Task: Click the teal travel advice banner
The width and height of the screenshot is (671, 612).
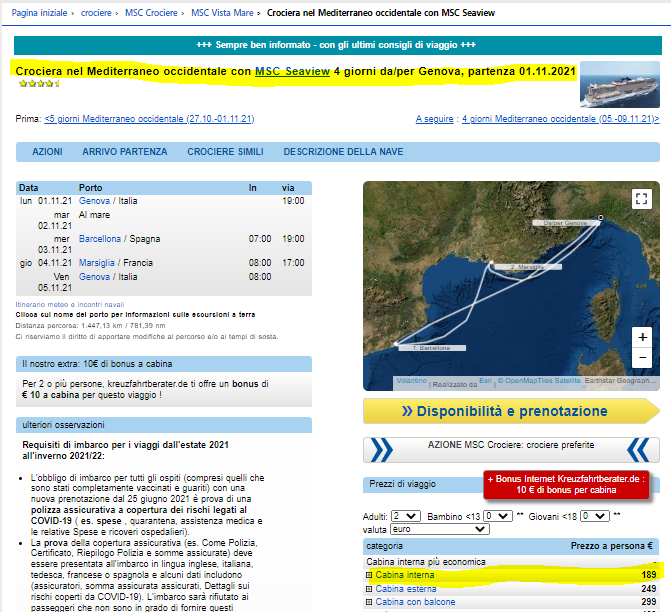Action: pos(338,45)
